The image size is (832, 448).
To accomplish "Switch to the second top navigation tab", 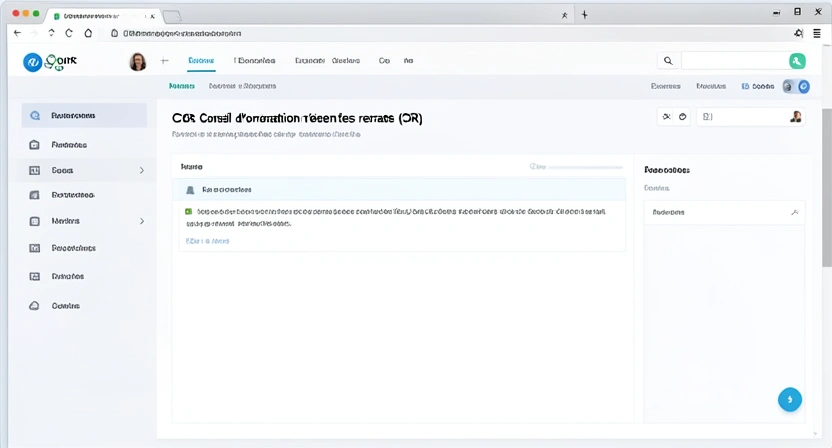I will click(255, 61).
